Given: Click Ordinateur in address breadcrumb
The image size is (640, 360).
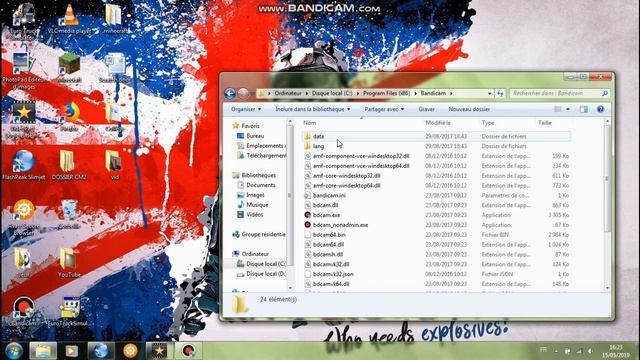Looking at the screenshot, I should 288,93.
